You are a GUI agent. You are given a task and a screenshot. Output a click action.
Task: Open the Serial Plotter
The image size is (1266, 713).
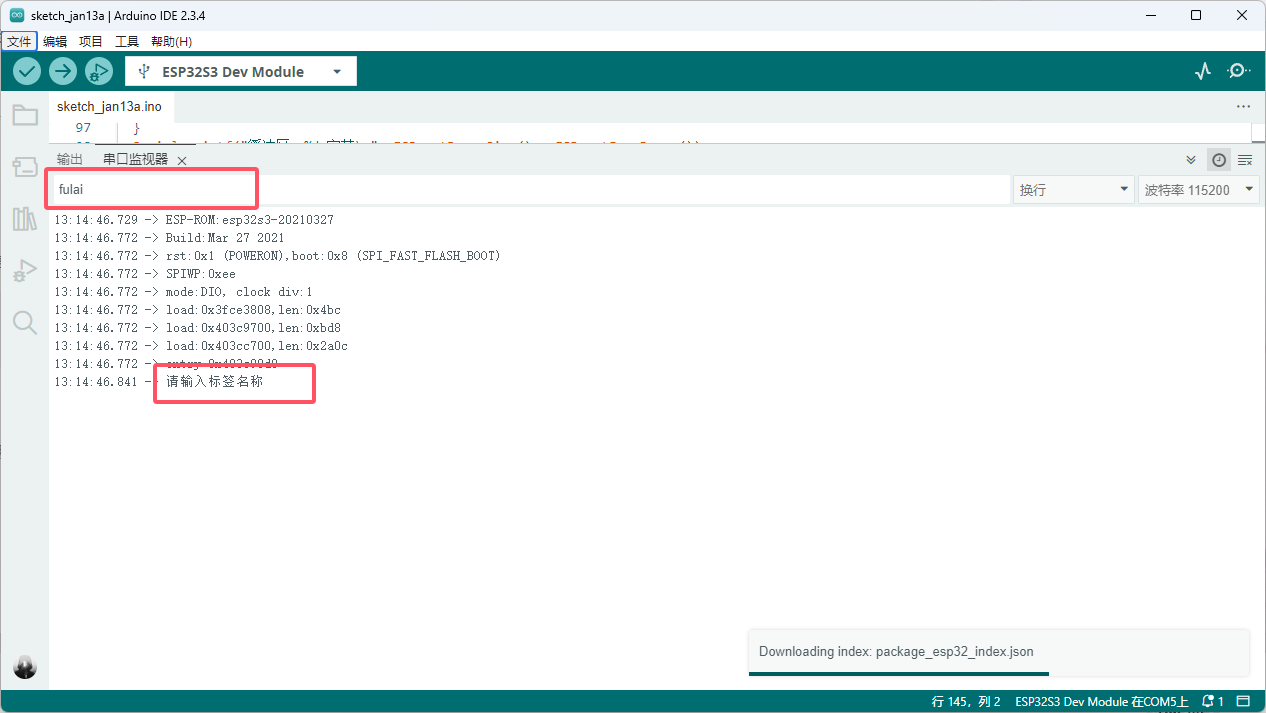[1203, 71]
